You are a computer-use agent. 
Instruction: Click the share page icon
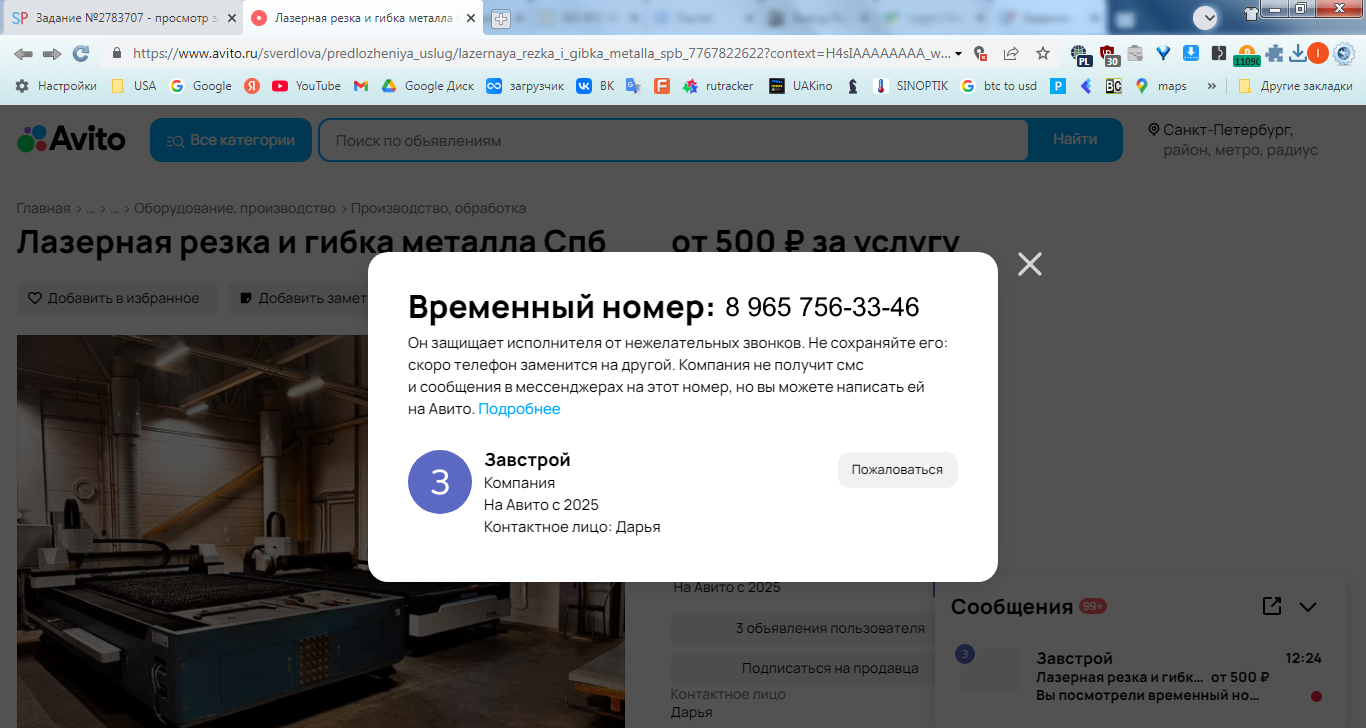click(x=1011, y=53)
